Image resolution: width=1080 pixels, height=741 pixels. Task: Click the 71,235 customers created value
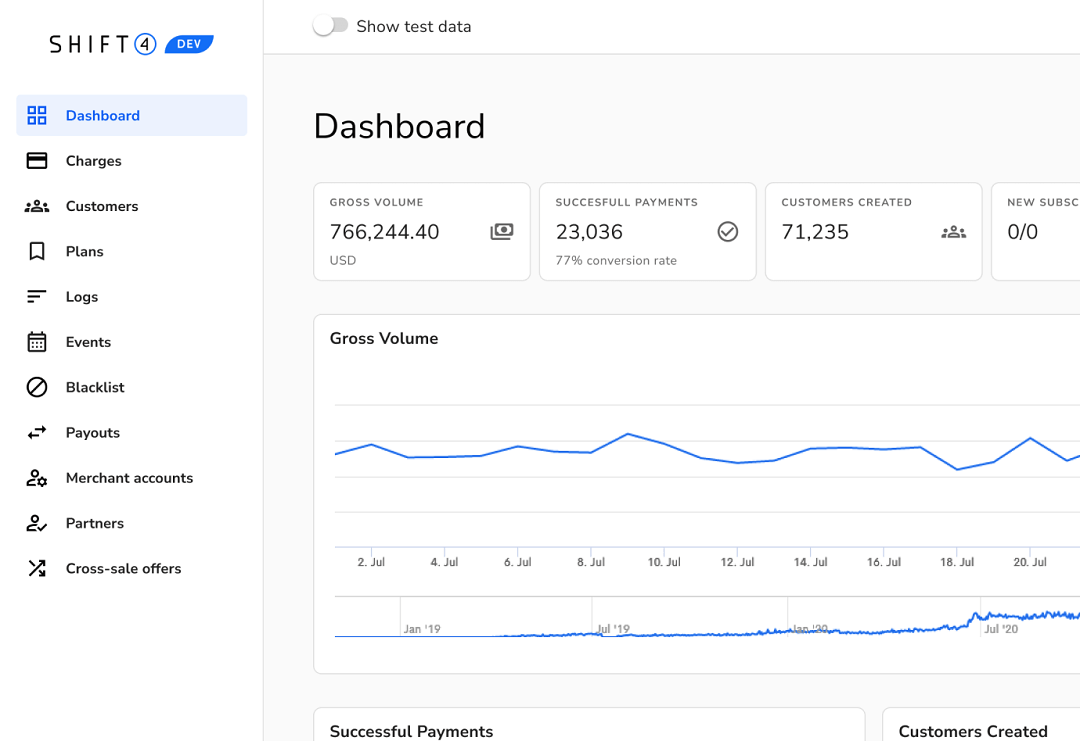[x=815, y=232]
